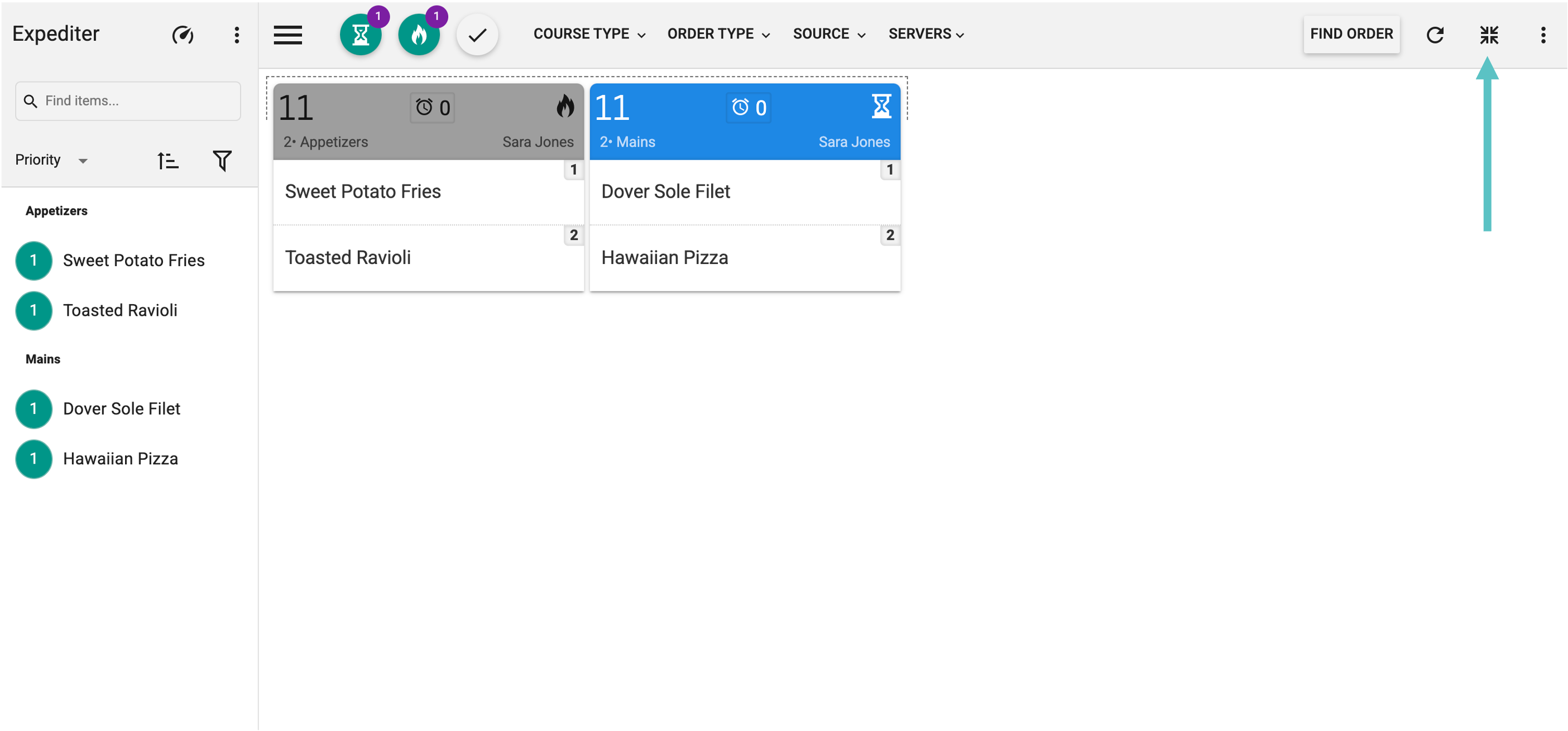Expand the Order Type dropdown
Screen dimensions: 1568x731
(x=718, y=34)
